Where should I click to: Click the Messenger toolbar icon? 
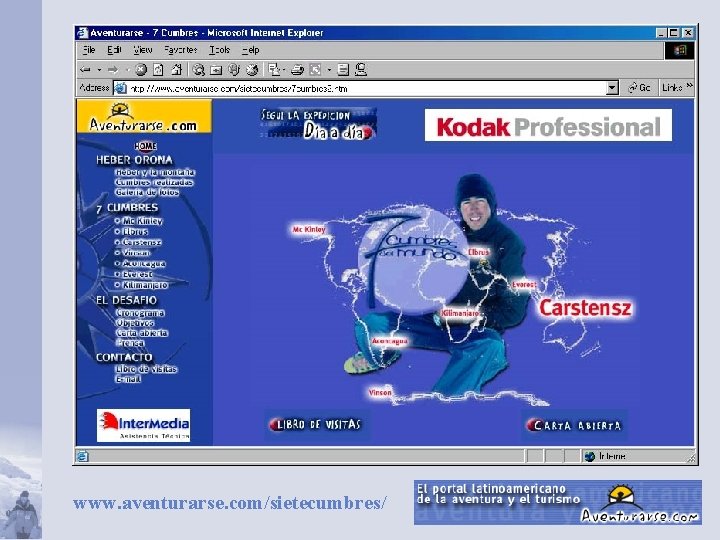(361, 70)
